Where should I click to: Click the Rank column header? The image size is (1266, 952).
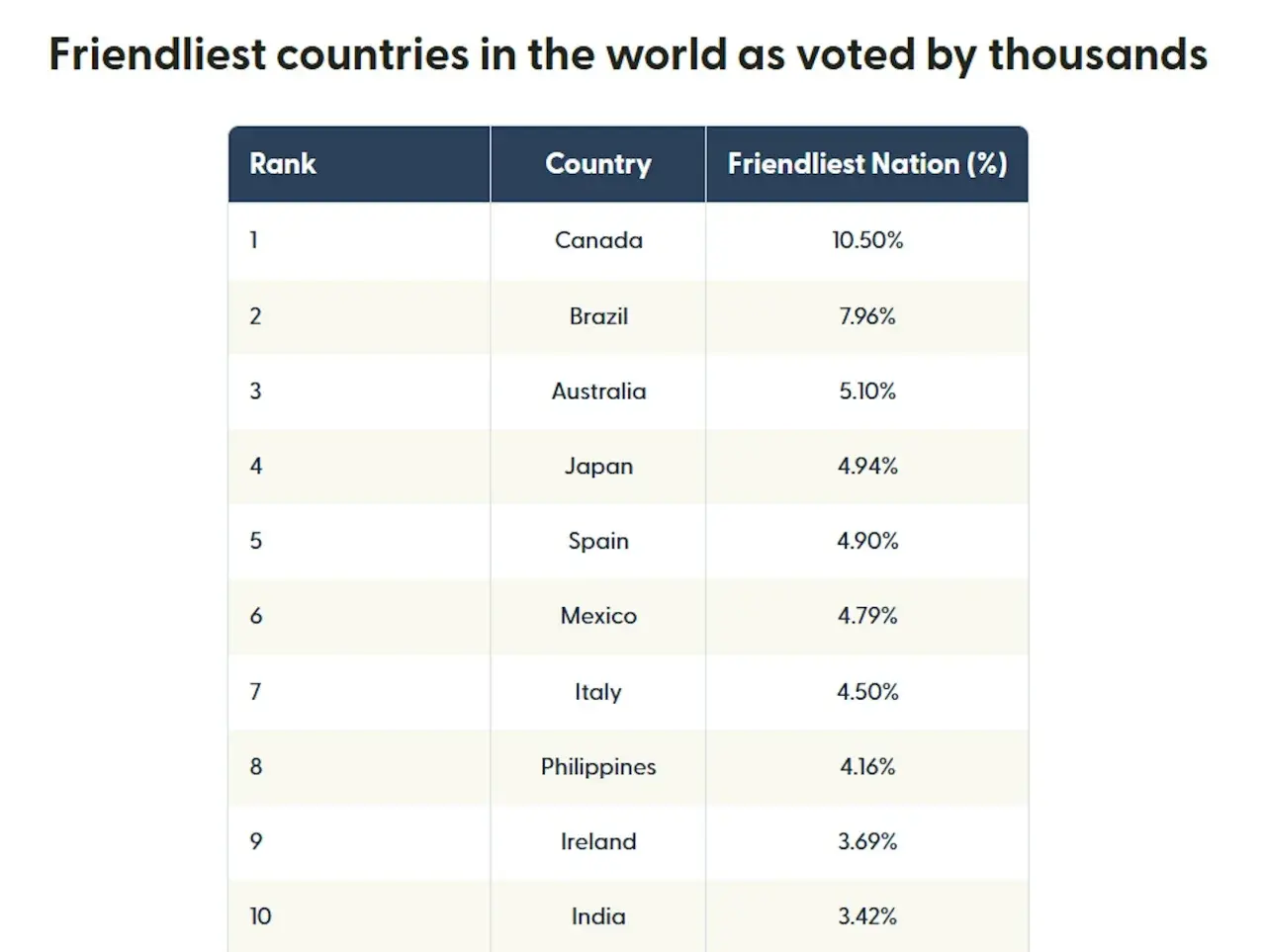click(x=283, y=164)
